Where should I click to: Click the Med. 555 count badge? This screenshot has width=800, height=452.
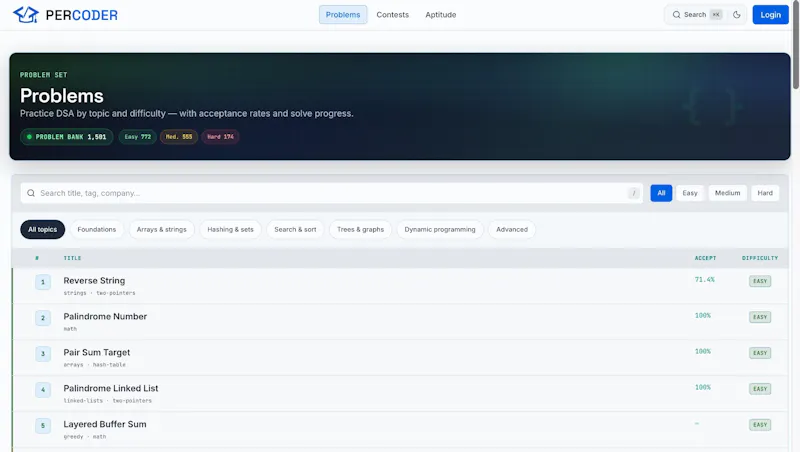click(x=179, y=137)
